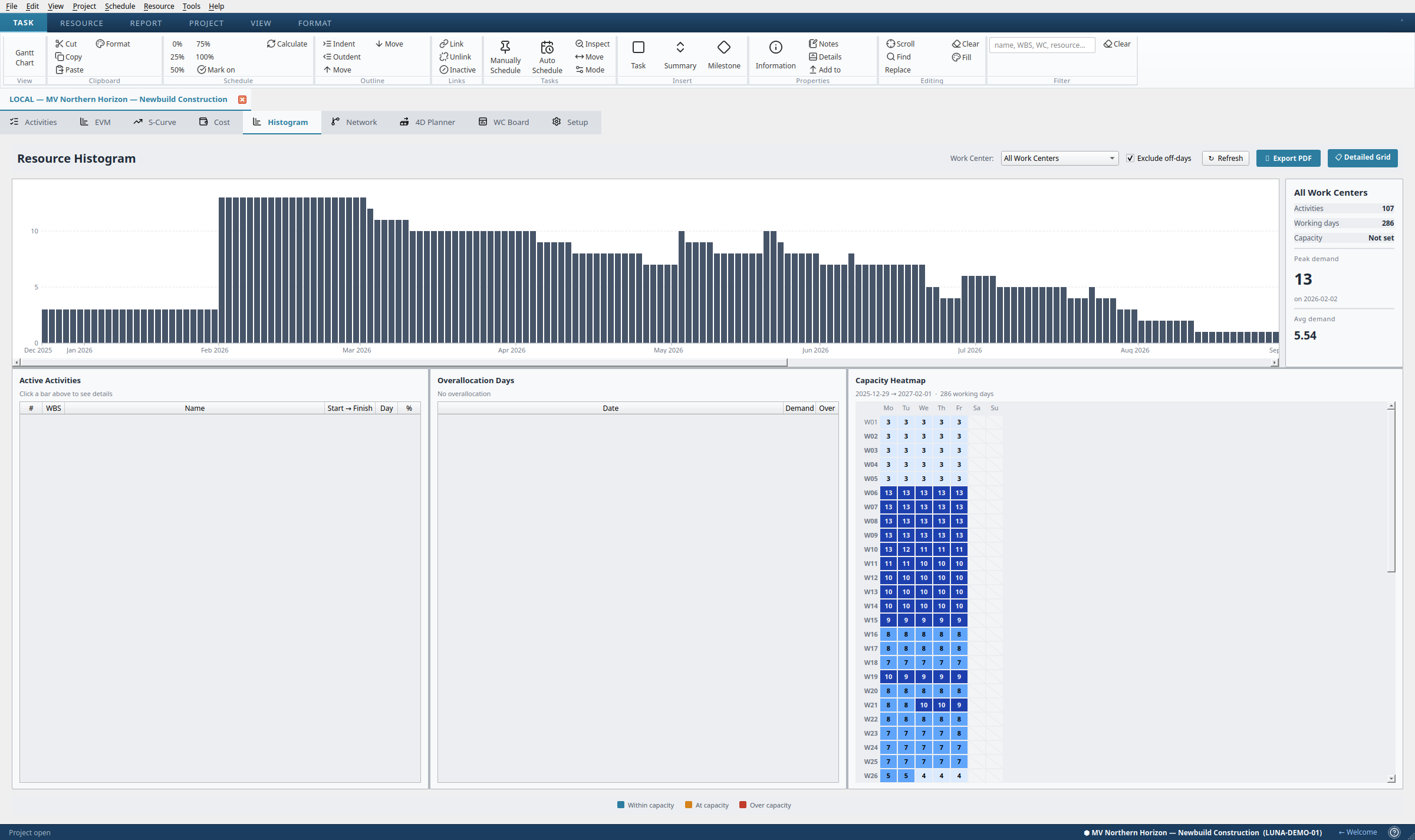Run the Calculate schedule command
1415x840 pixels.
[x=287, y=44]
